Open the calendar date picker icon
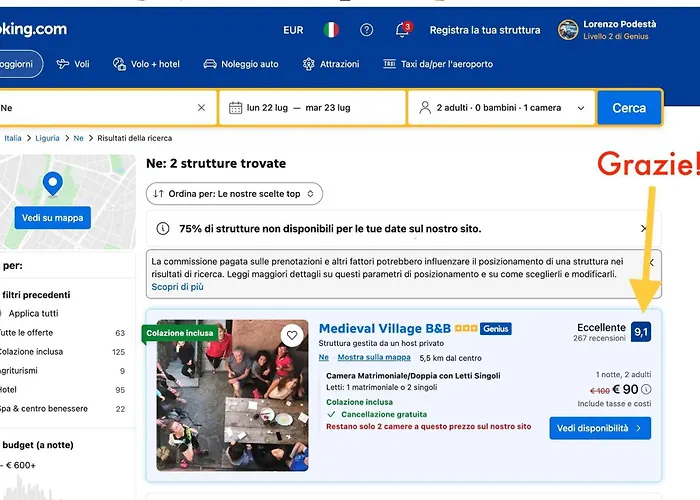The image size is (700, 500). (x=235, y=108)
